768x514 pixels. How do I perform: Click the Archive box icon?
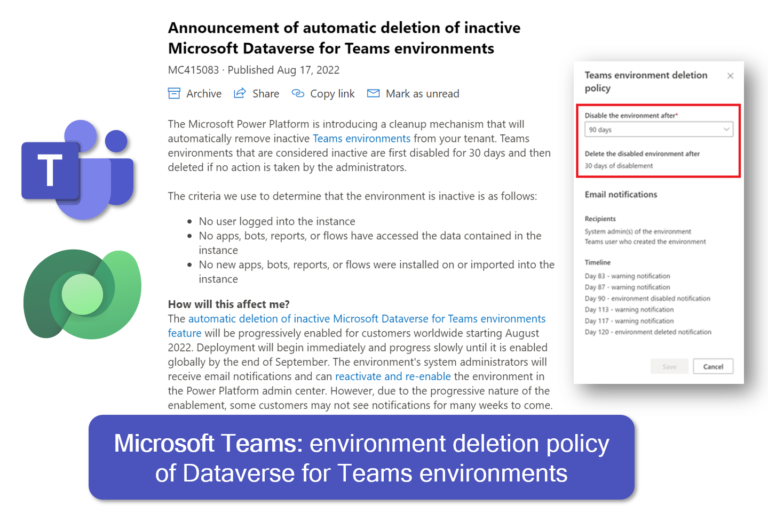pos(175,94)
